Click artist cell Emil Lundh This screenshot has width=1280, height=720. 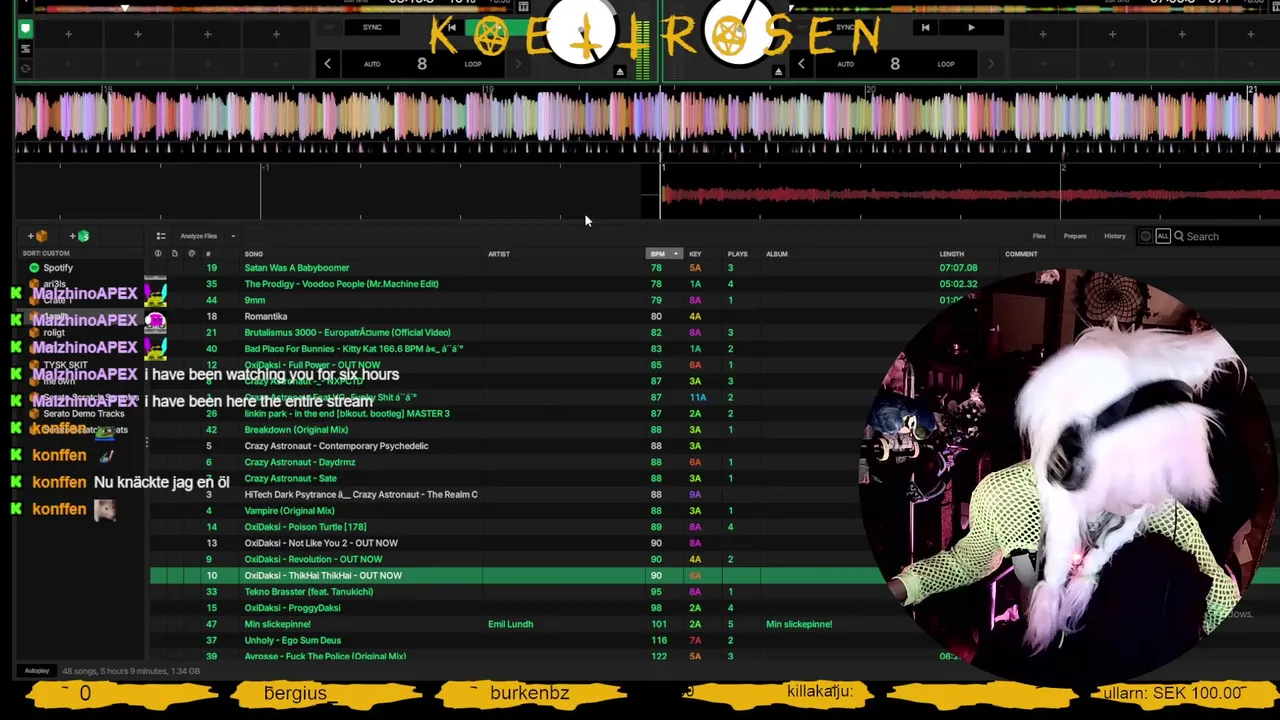click(510, 624)
